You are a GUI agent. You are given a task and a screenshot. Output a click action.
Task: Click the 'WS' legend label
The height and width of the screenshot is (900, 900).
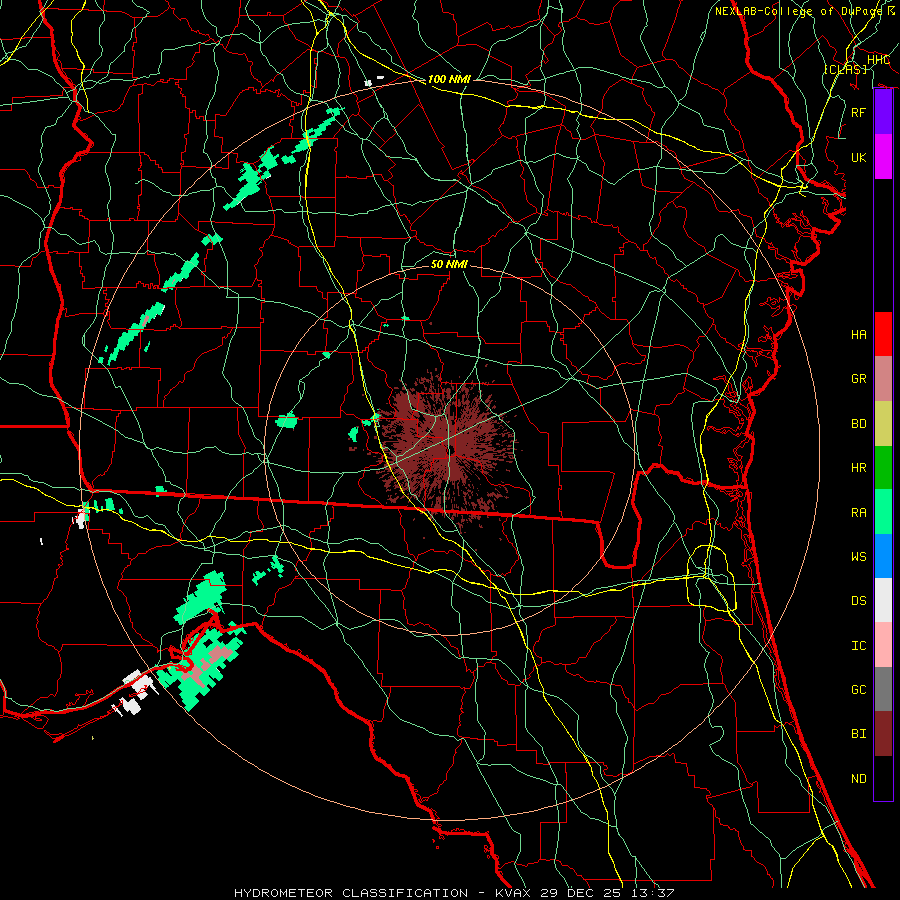(859, 557)
